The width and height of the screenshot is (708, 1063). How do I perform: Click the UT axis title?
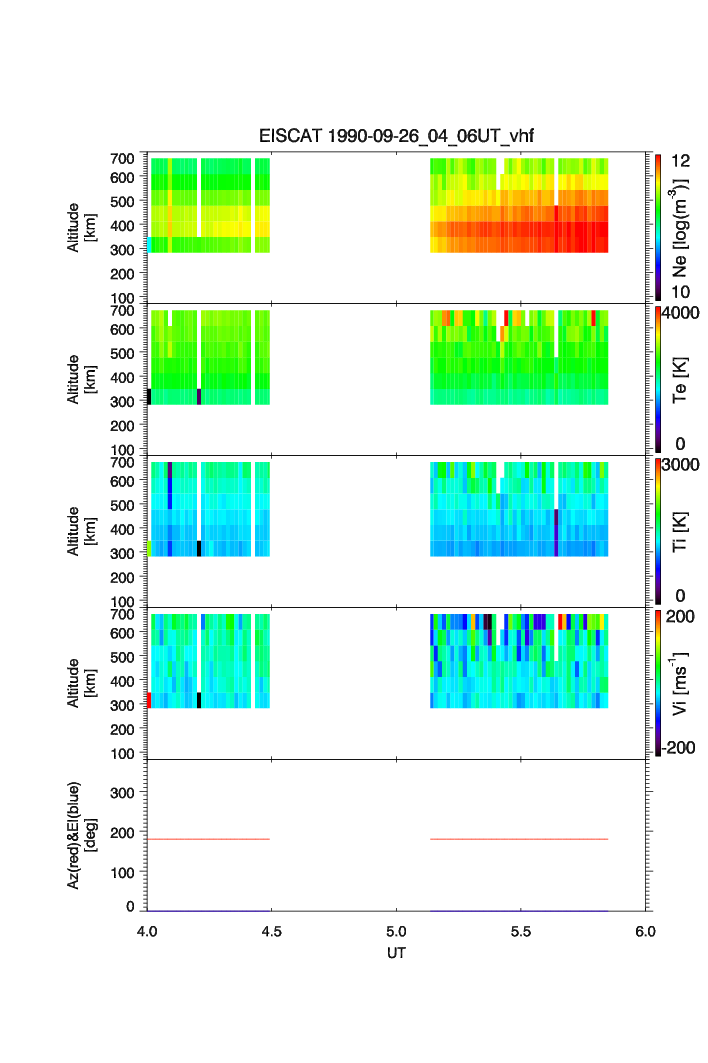point(396,953)
